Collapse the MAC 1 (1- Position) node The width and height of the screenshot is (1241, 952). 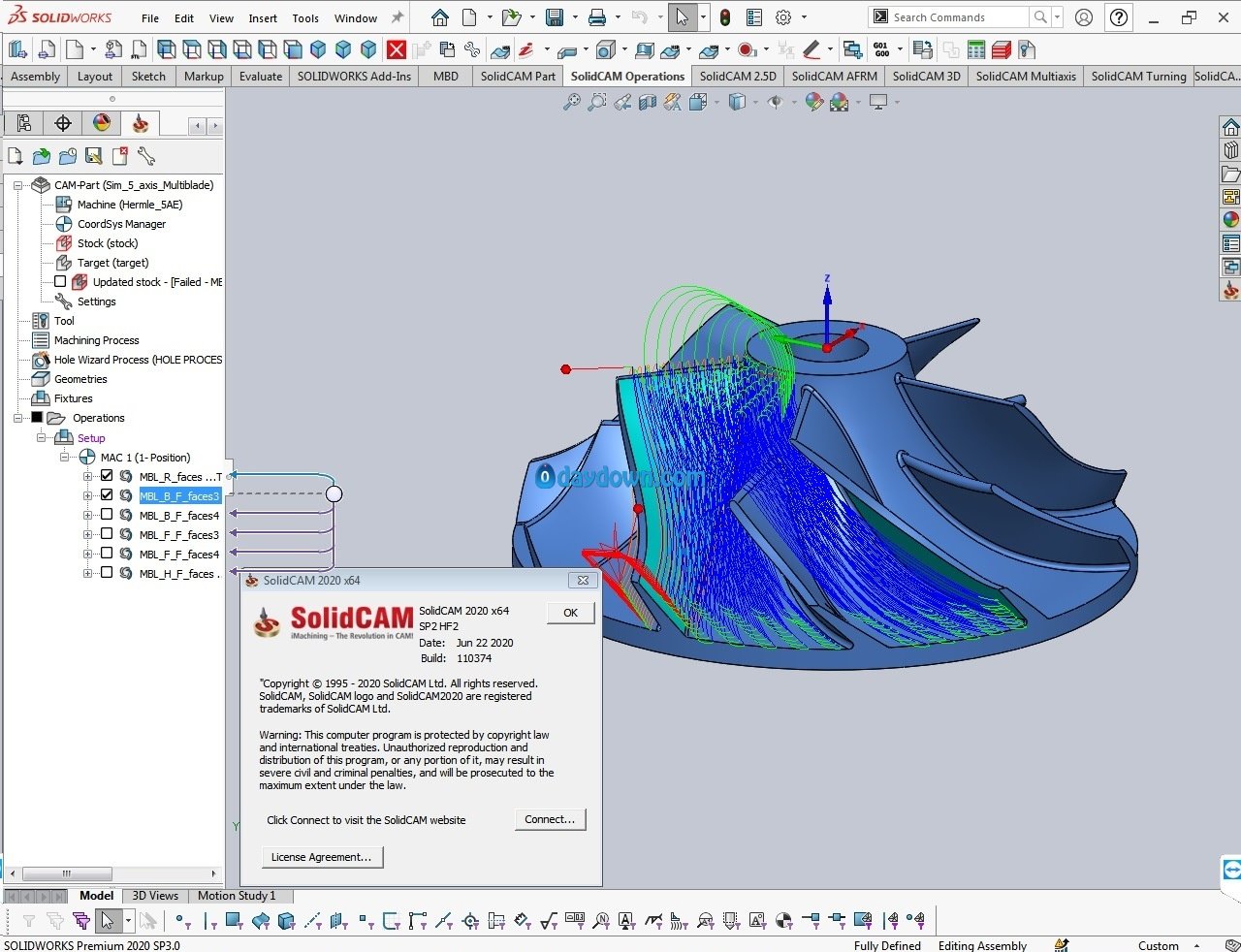64,458
